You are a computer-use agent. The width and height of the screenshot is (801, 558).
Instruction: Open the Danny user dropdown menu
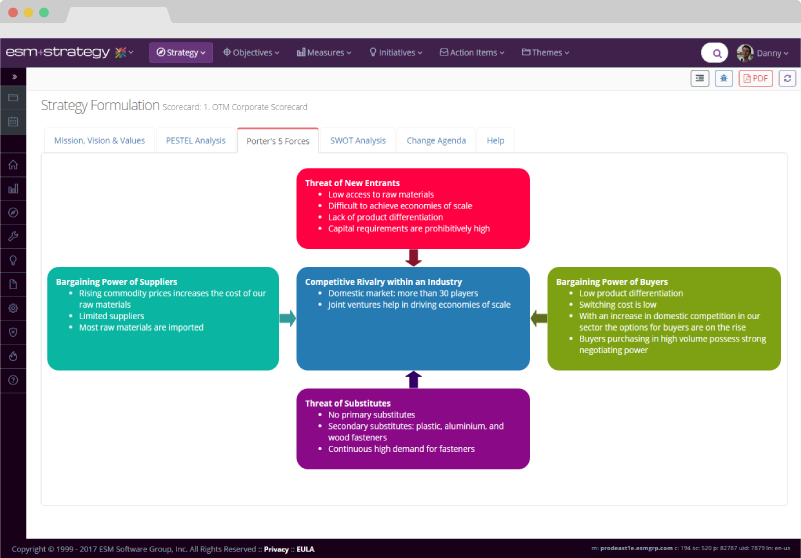(x=772, y=53)
